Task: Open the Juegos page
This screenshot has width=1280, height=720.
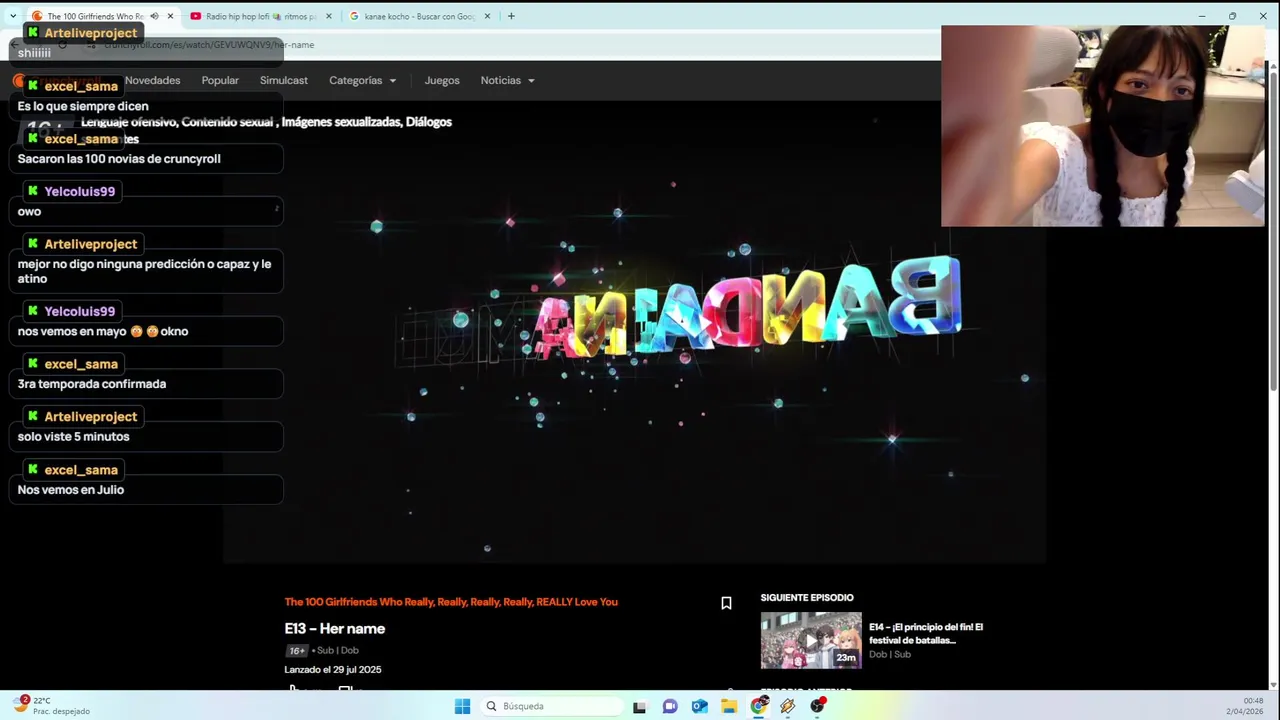Action: tap(442, 80)
